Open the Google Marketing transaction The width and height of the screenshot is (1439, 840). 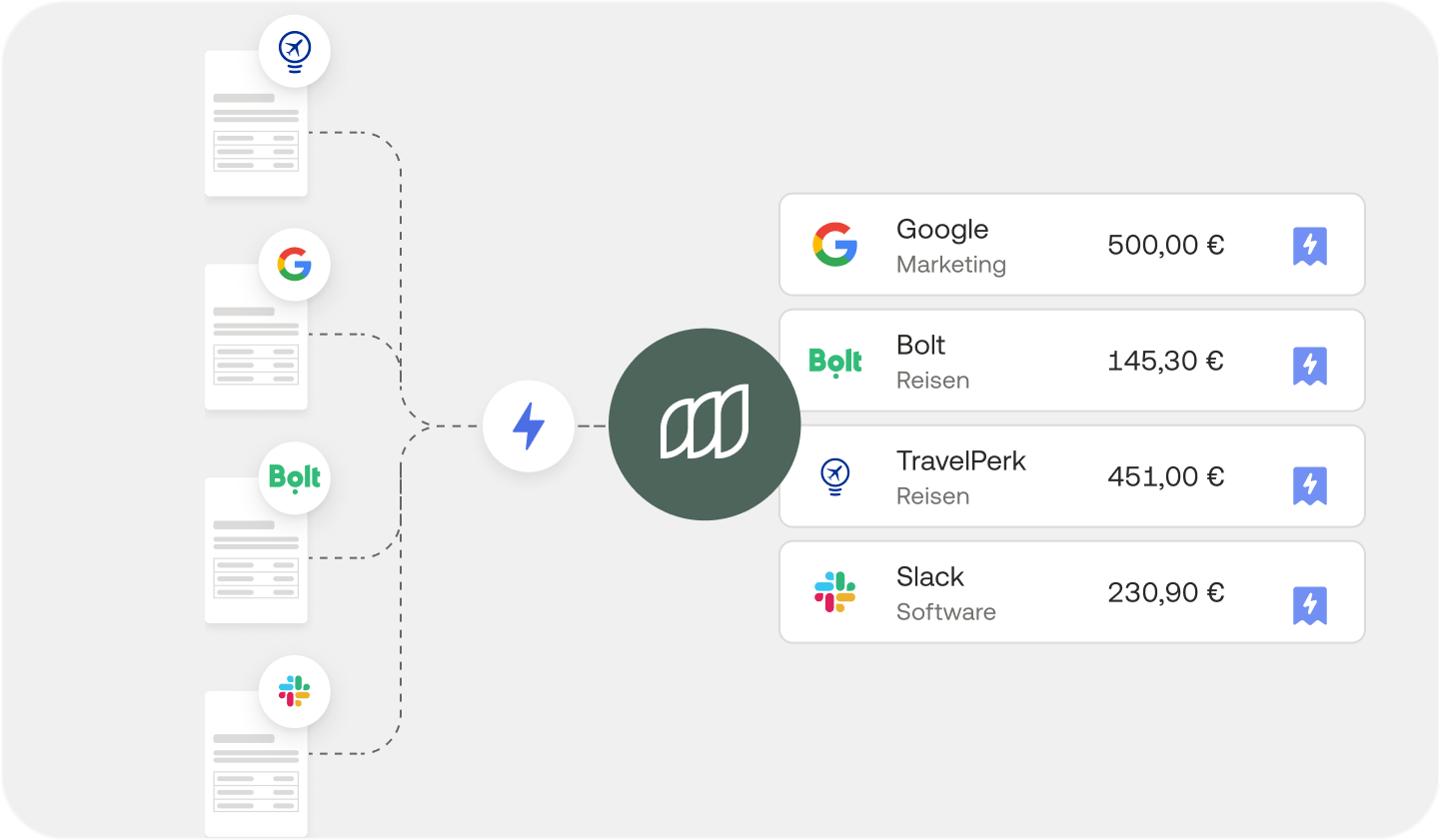1072,245
